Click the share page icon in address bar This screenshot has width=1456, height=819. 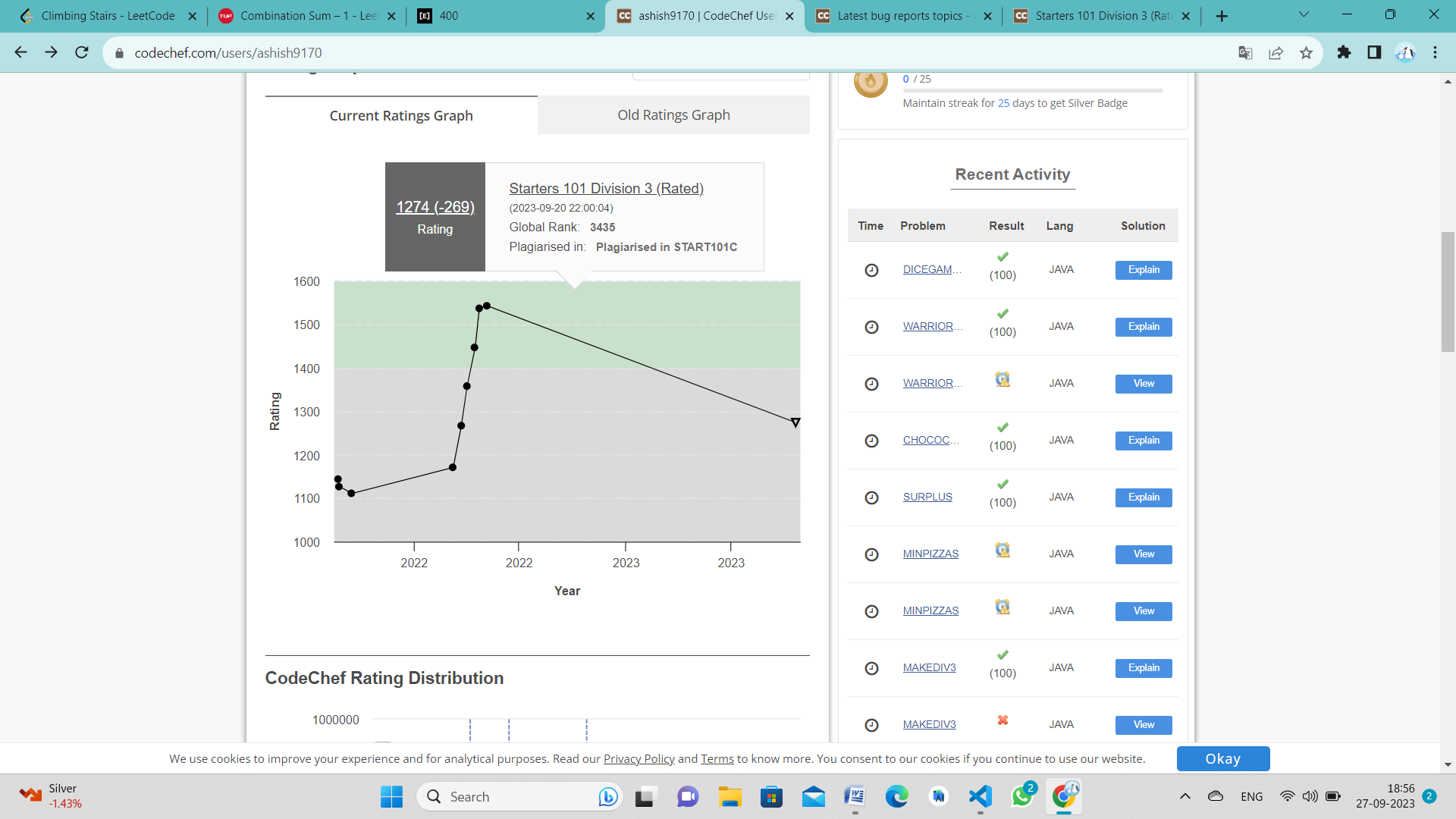(1276, 52)
